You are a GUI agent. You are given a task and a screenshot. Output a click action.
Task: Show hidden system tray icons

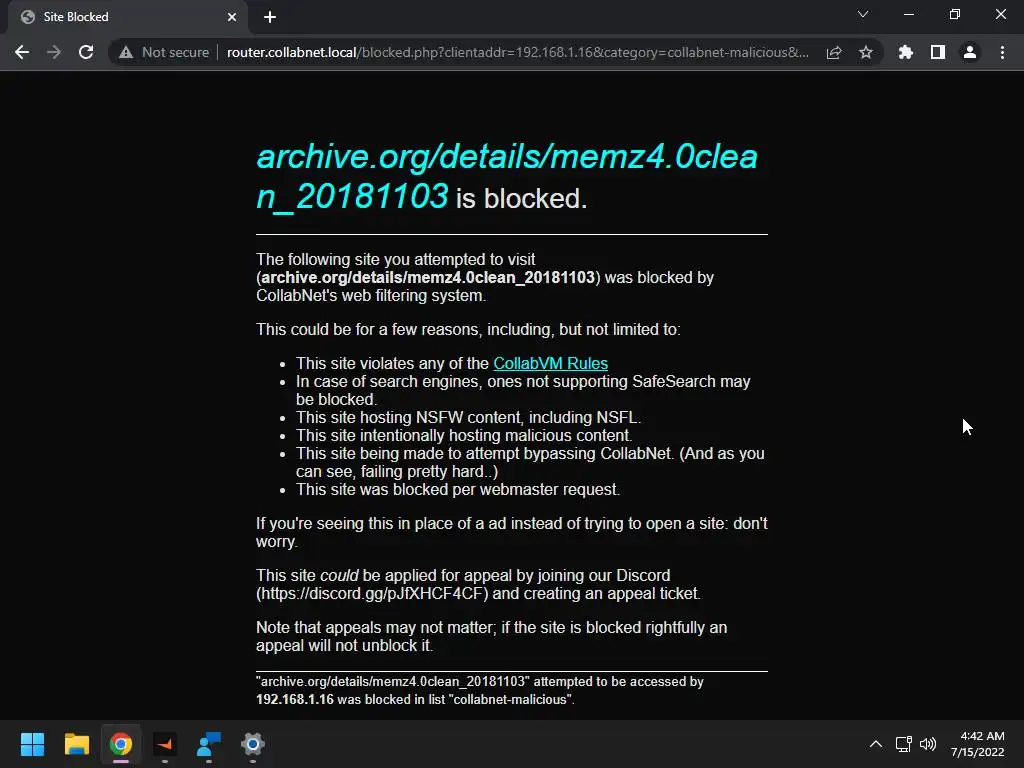[x=876, y=744]
